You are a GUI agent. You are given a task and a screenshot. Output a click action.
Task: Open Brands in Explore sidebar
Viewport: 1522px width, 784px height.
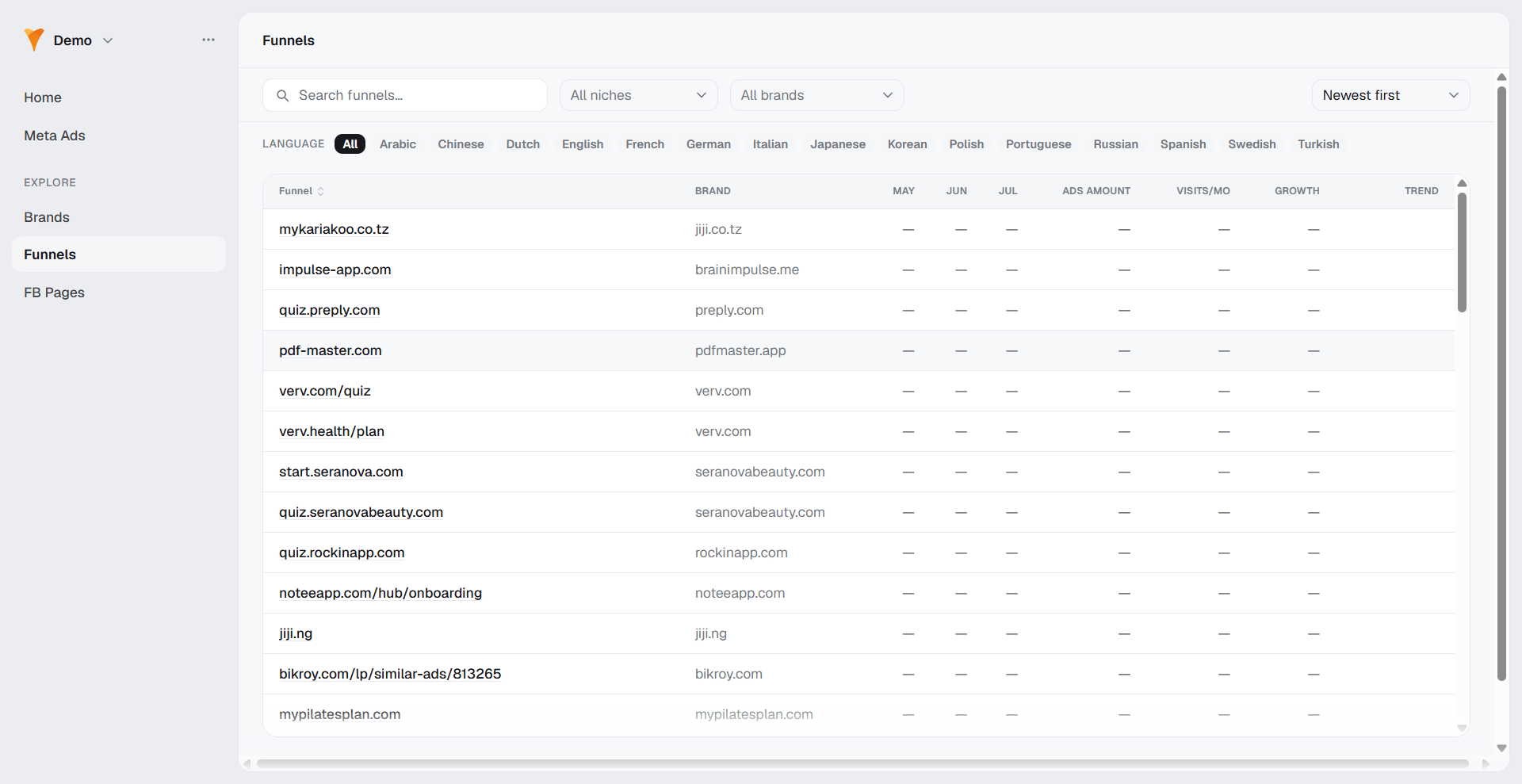(x=47, y=217)
